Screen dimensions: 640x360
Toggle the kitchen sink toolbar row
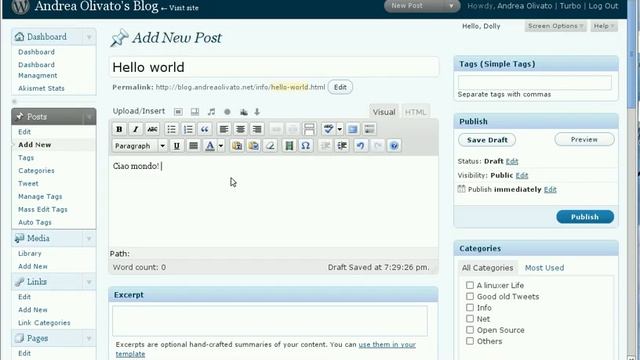coord(369,129)
